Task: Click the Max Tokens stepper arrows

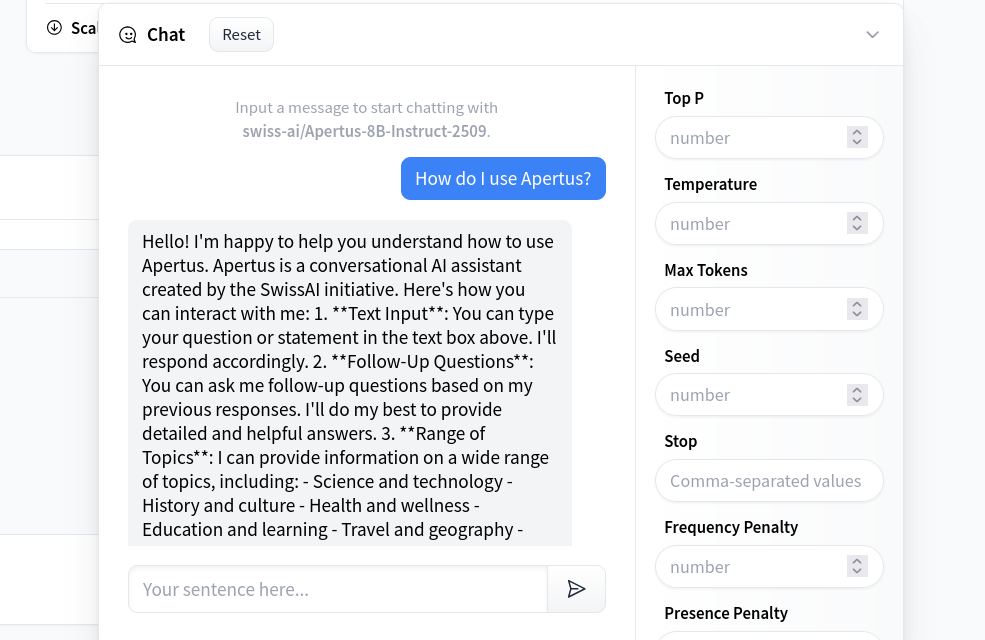Action: click(x=857, y=310)
